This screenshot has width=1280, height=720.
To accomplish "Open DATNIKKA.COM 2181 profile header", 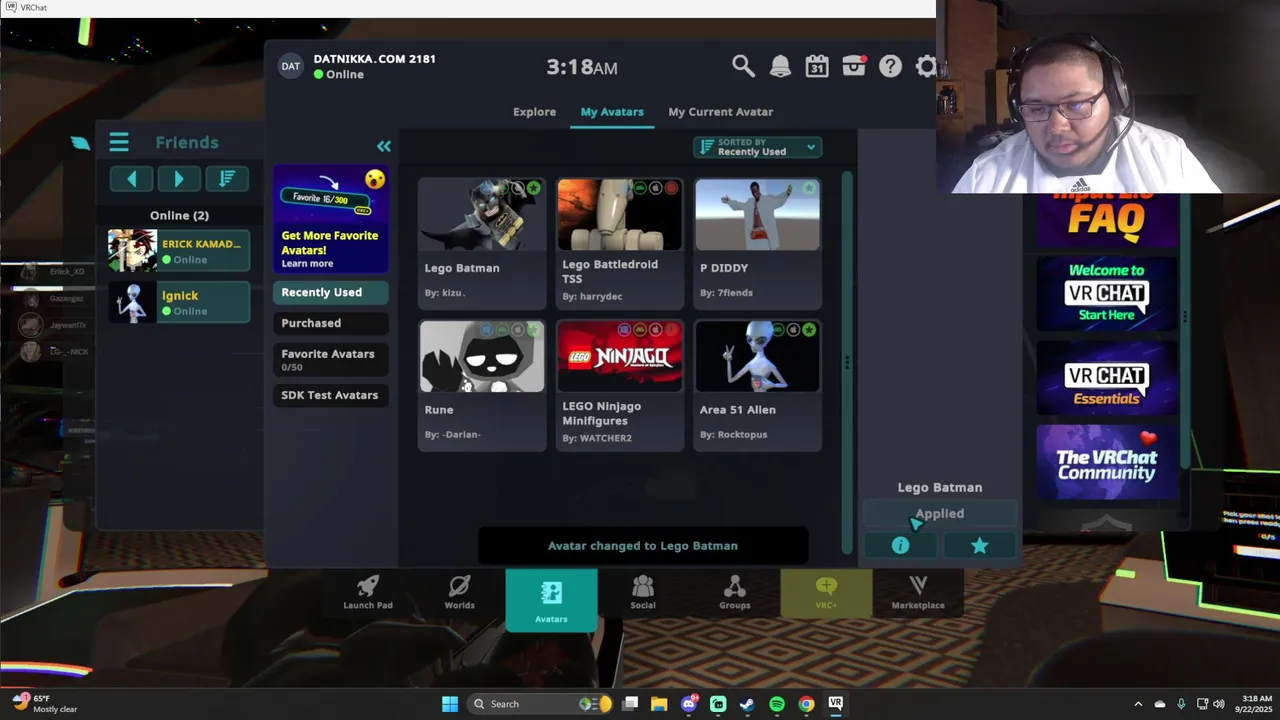I will coord(357,66).
